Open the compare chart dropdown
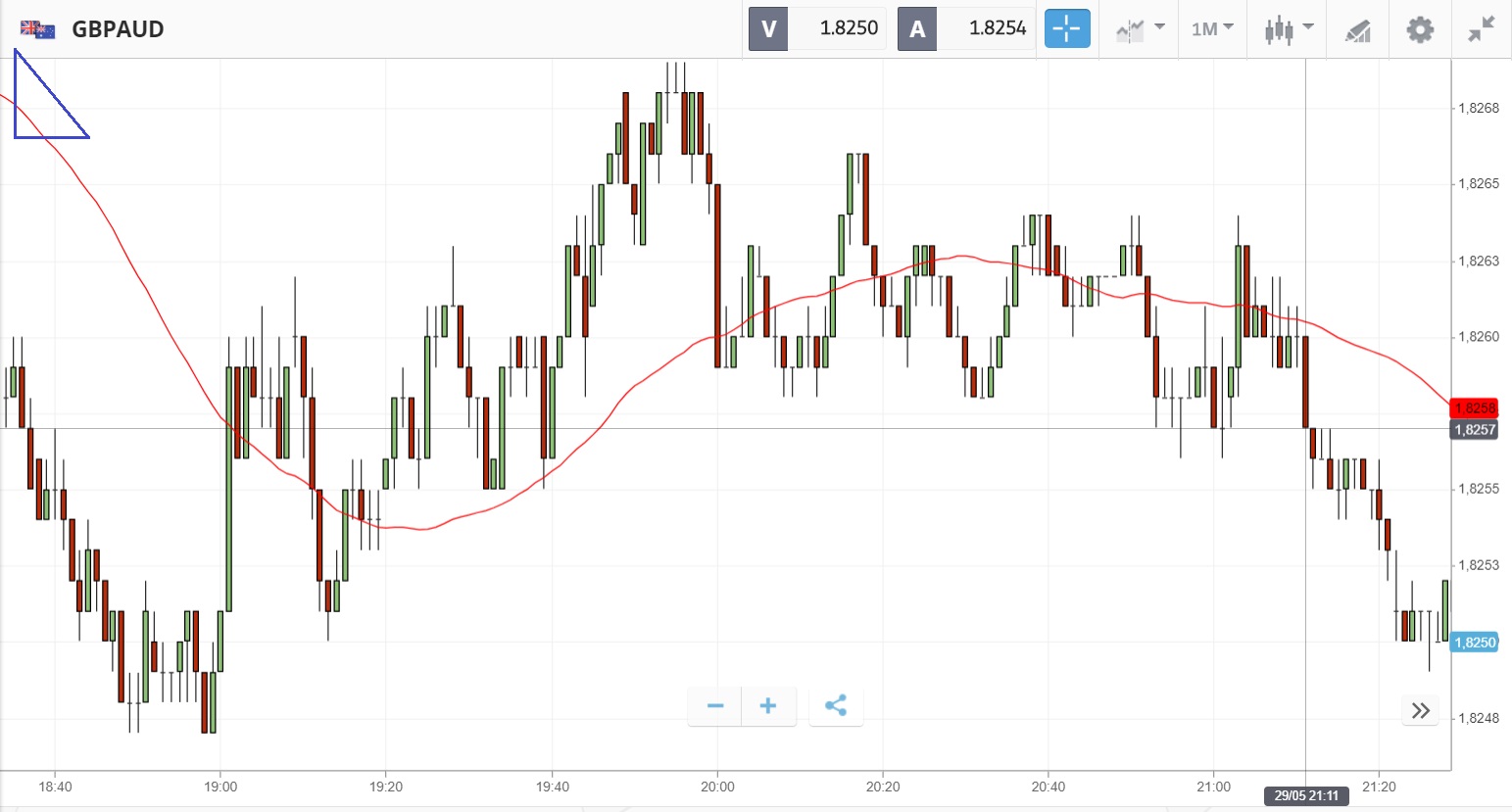The width and height of the screenshot is (1512, 812). click(x=1139, y=29)
